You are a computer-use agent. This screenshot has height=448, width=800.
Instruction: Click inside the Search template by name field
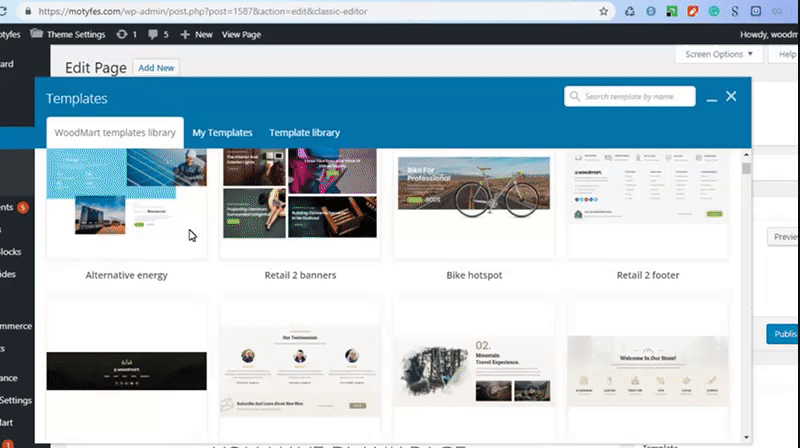click(x=630, y=96)
